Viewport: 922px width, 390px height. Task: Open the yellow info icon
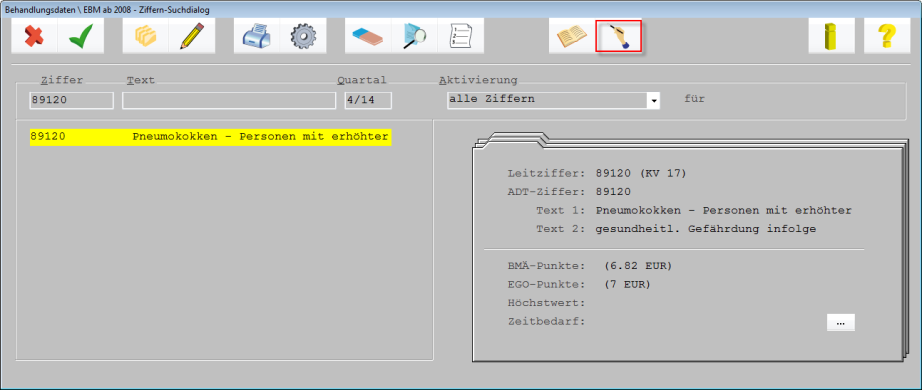coord(831,36)
